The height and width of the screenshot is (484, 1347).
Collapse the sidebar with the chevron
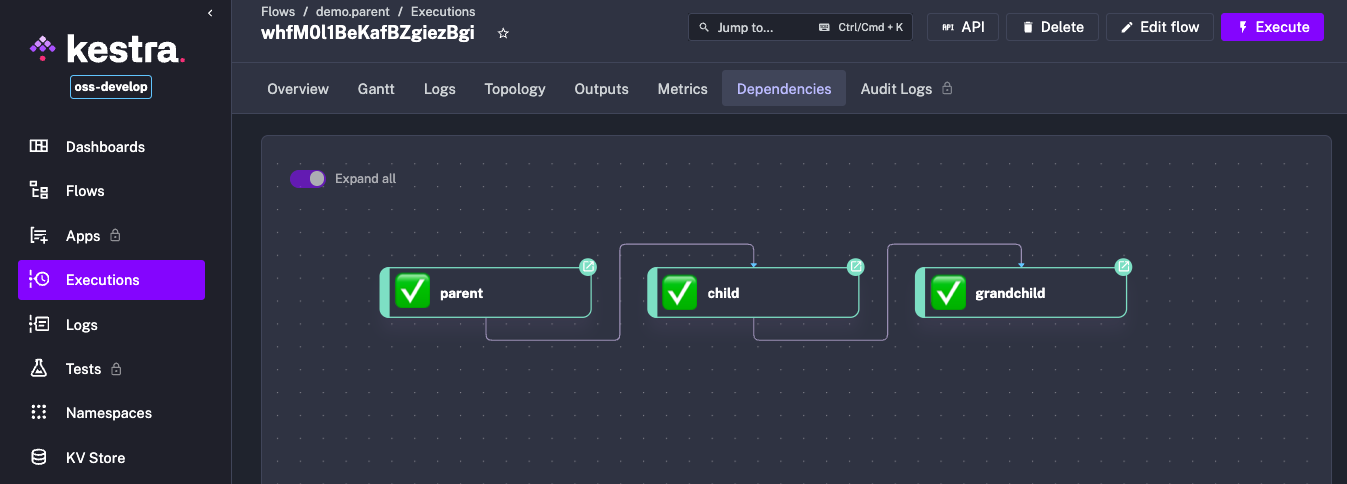tap(210, 13)
